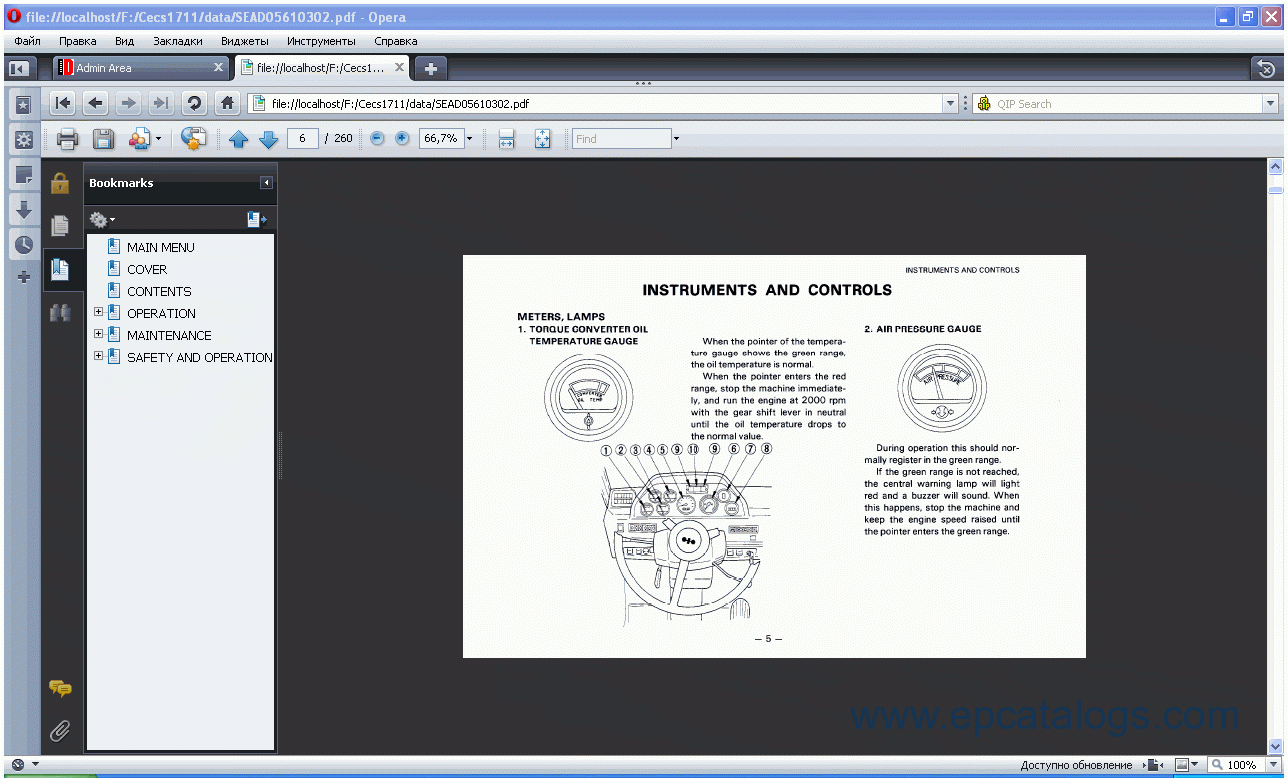Open the Bookmarks star panel in sidebar
Screen dimensions: 1288x778
[24, 104]
